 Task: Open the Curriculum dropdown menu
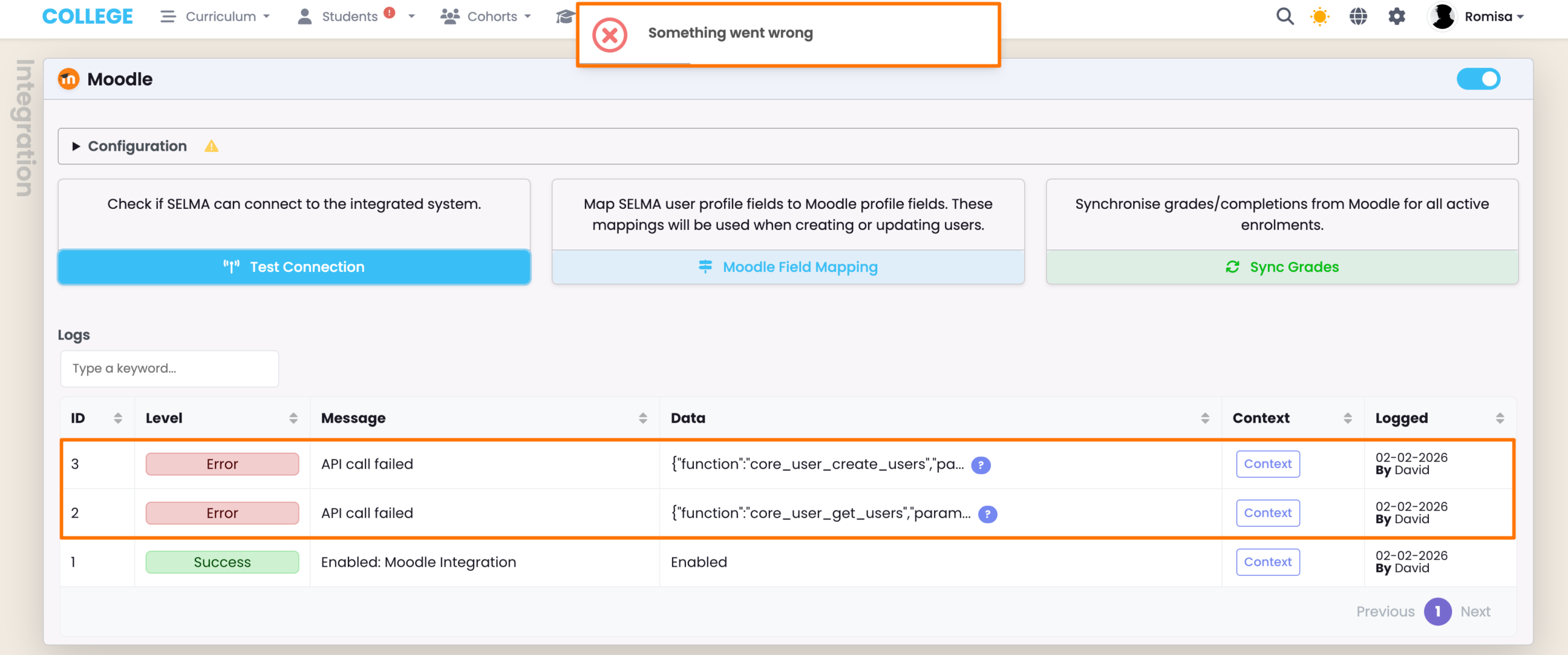click(x=215, y=17)
